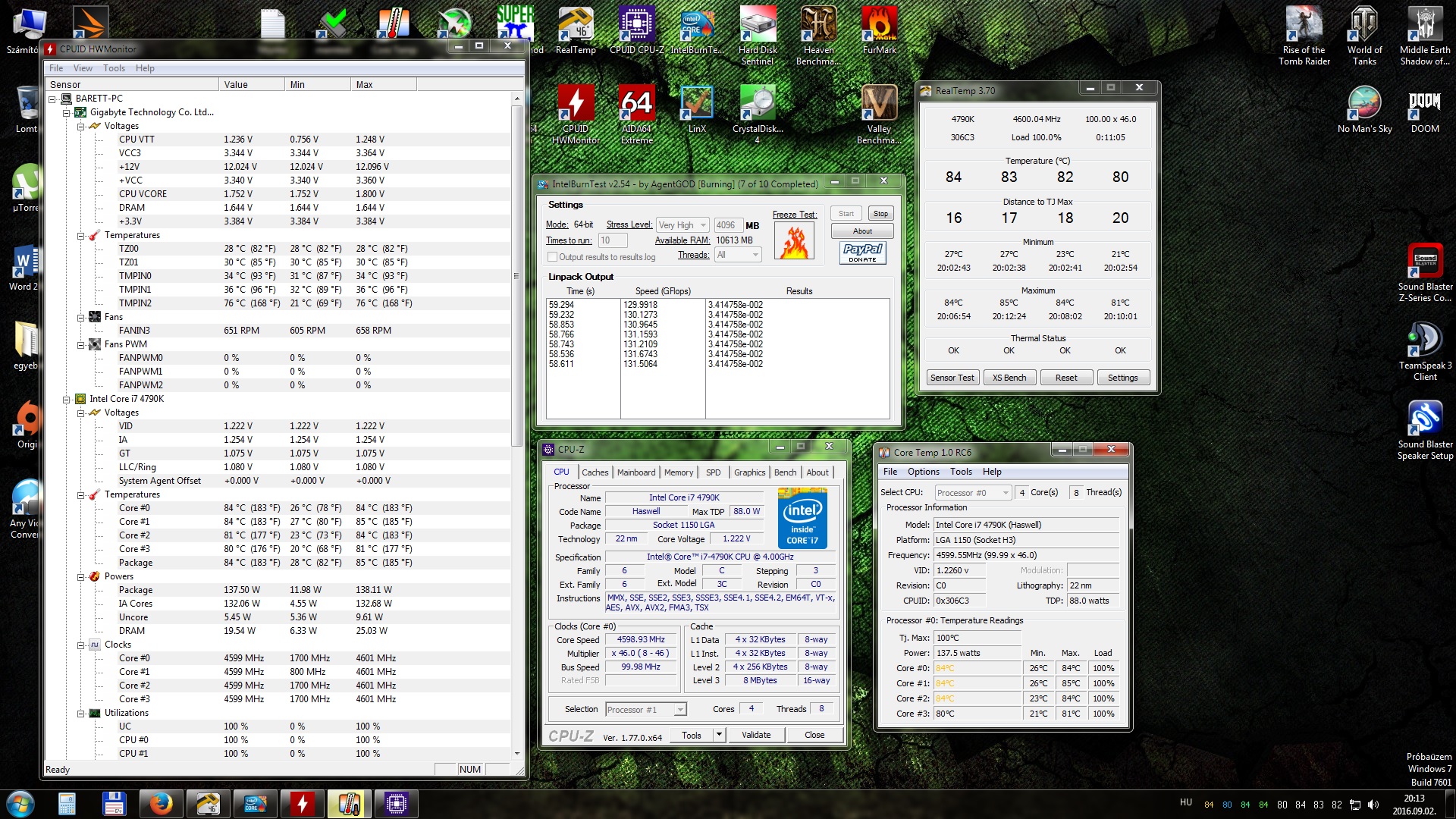
Task: Switch to Mainboard tab in CPU-Z
Action: click(x=635, y=472)
